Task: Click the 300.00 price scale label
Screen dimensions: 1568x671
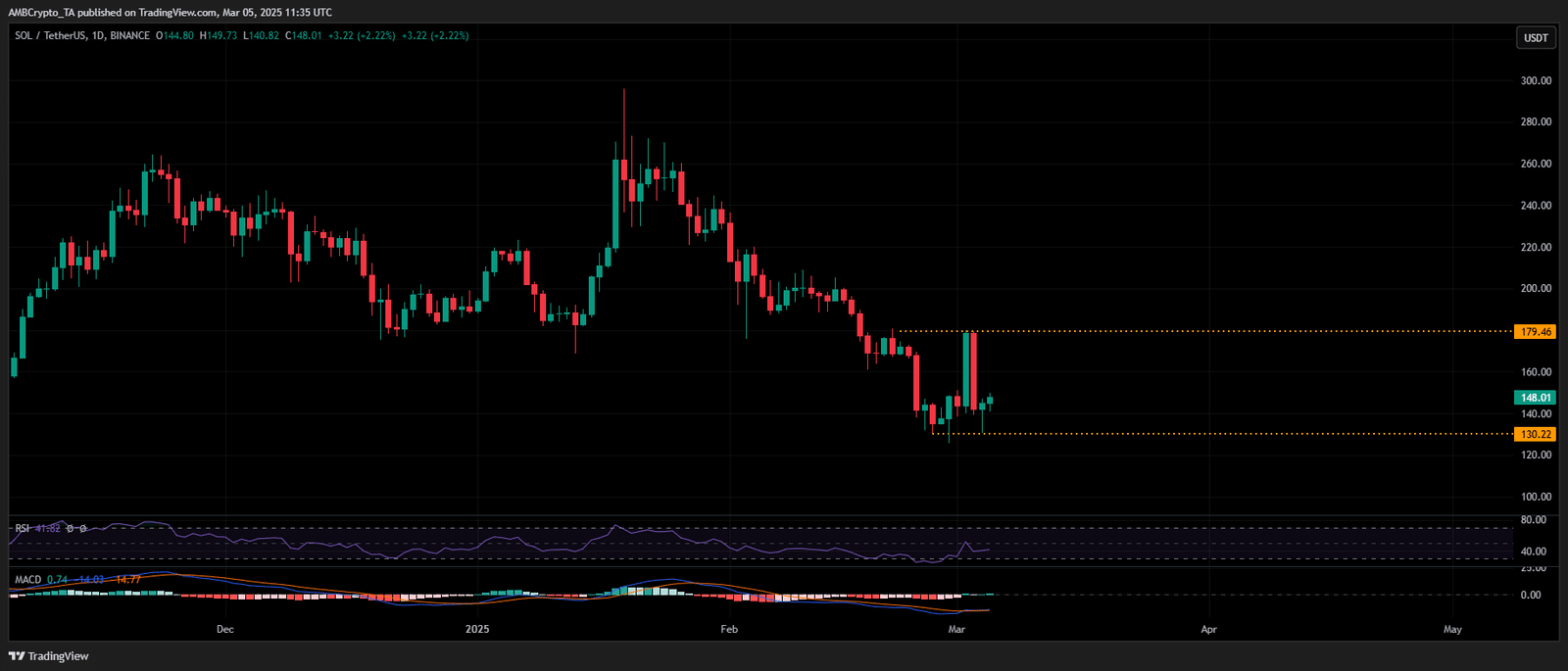Action: tap(1536, 80)
